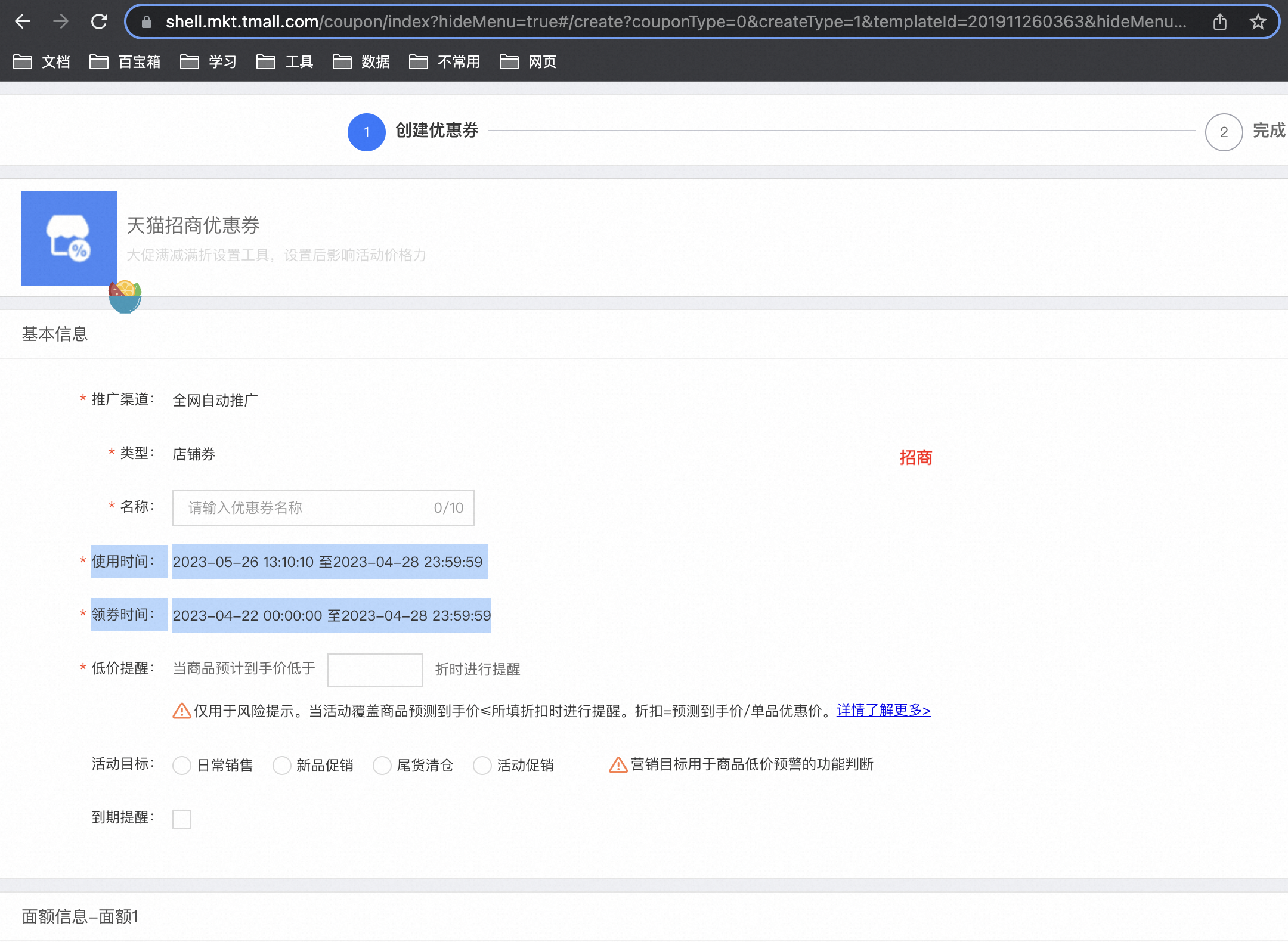This screenshot has width=1288, height=942.
Task: Reload the page with the refresh icon
Action: (x=99, y=22)
